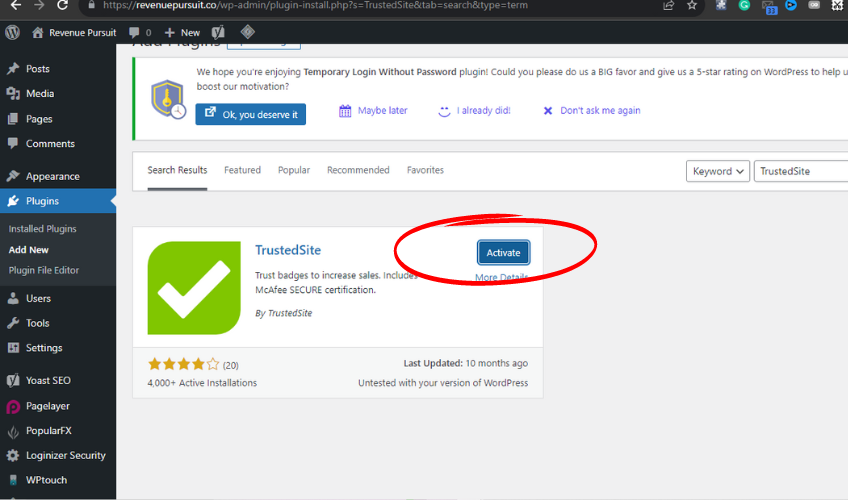Click the Grammarly extension icon
This screenshot has height=500, width=848.
pos(745,5)
